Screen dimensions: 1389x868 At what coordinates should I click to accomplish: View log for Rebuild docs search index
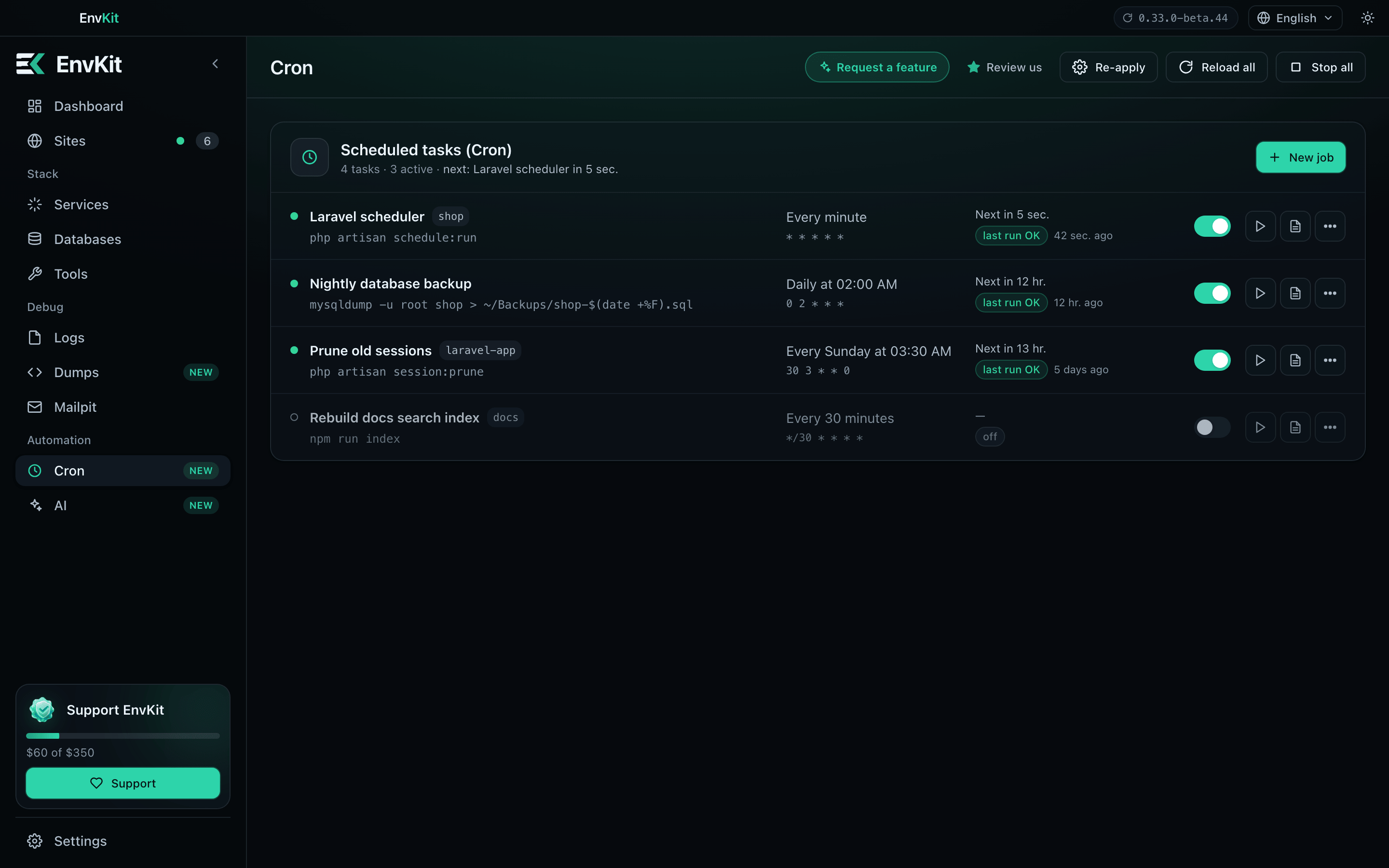pos(1295,427)
